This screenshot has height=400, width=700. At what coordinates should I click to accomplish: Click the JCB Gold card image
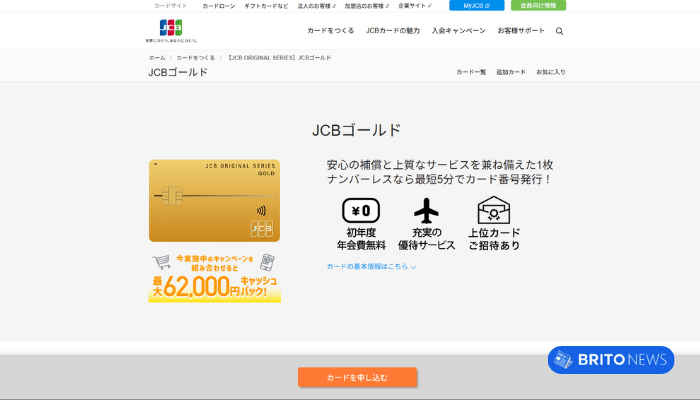coord(214,200)
